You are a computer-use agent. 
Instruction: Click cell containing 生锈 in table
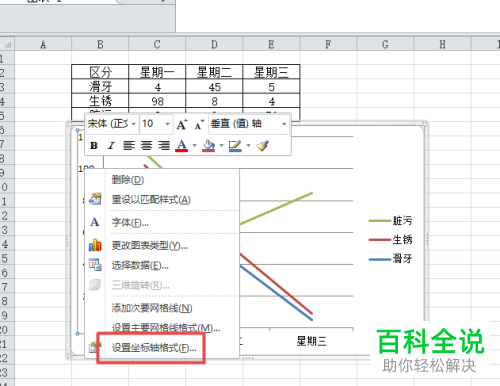(x=100, y=101)
